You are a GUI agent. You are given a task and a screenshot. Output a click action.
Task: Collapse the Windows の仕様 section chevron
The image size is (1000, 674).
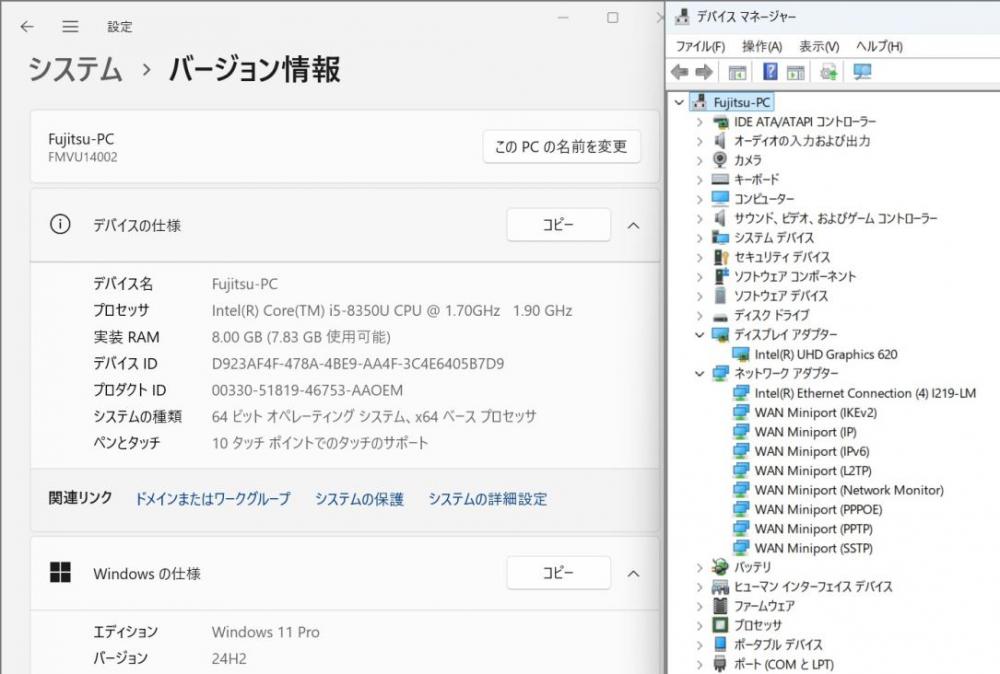(633, 573)
